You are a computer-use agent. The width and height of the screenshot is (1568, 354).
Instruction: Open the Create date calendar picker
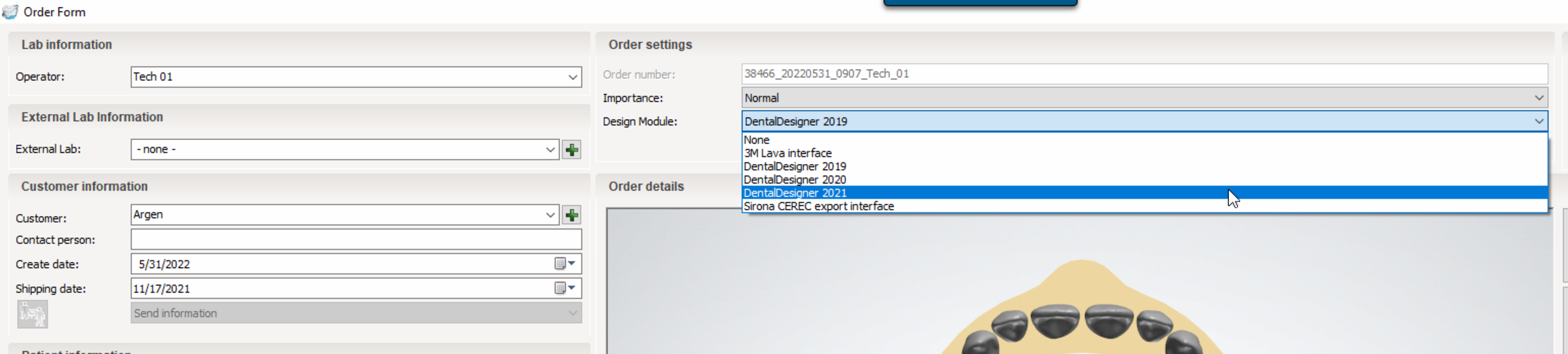click(x=564, y=263)
